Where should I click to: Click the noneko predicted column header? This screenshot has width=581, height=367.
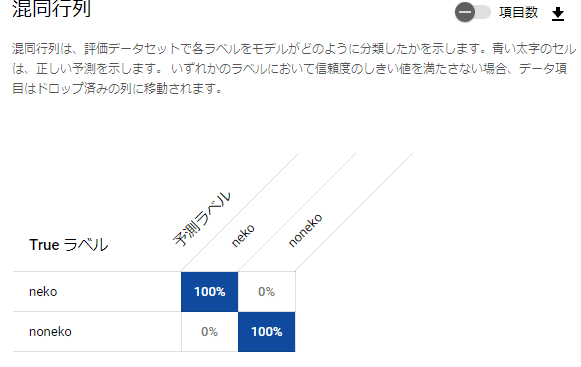305,230
